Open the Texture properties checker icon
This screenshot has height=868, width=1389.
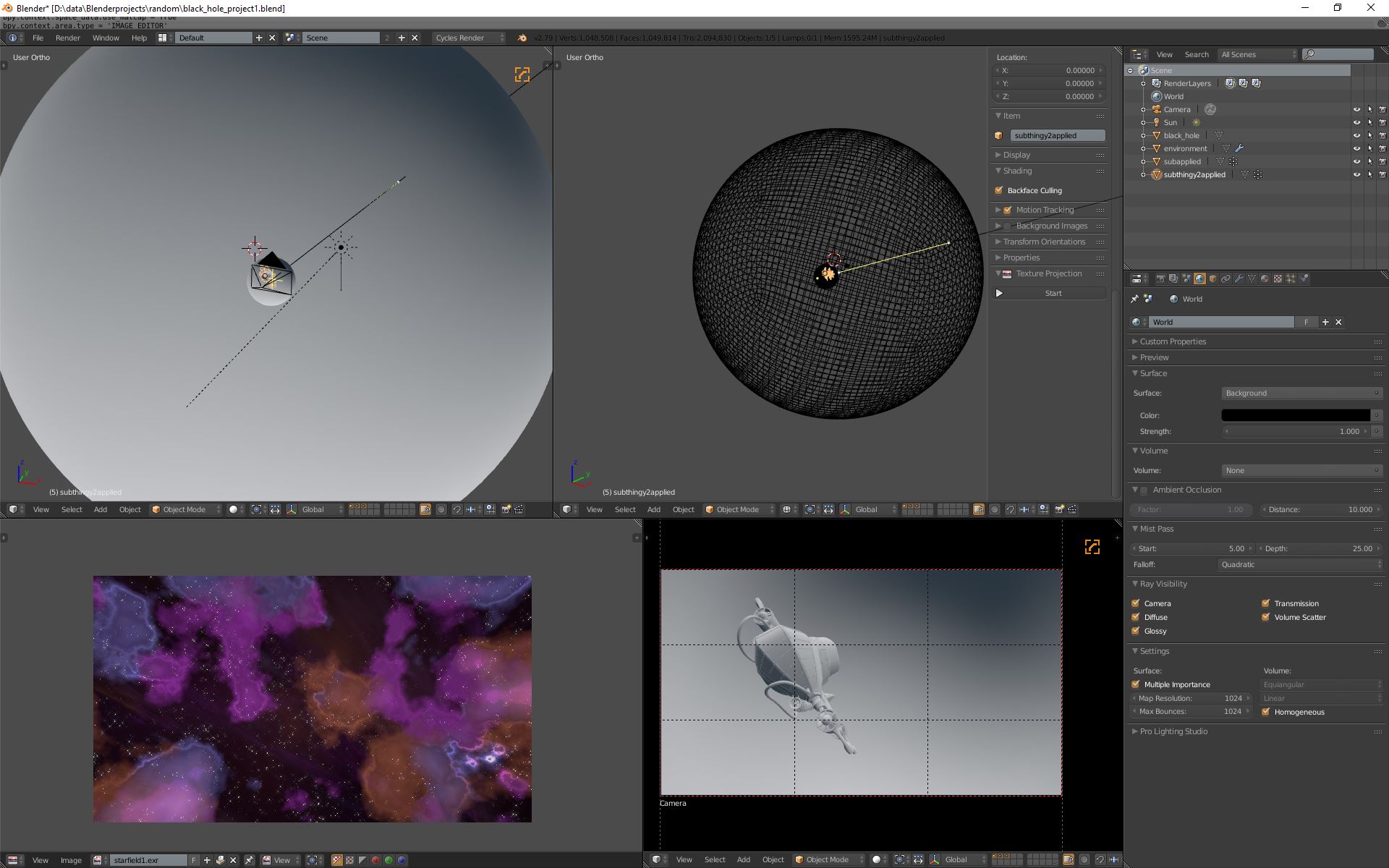point(1278,278)
